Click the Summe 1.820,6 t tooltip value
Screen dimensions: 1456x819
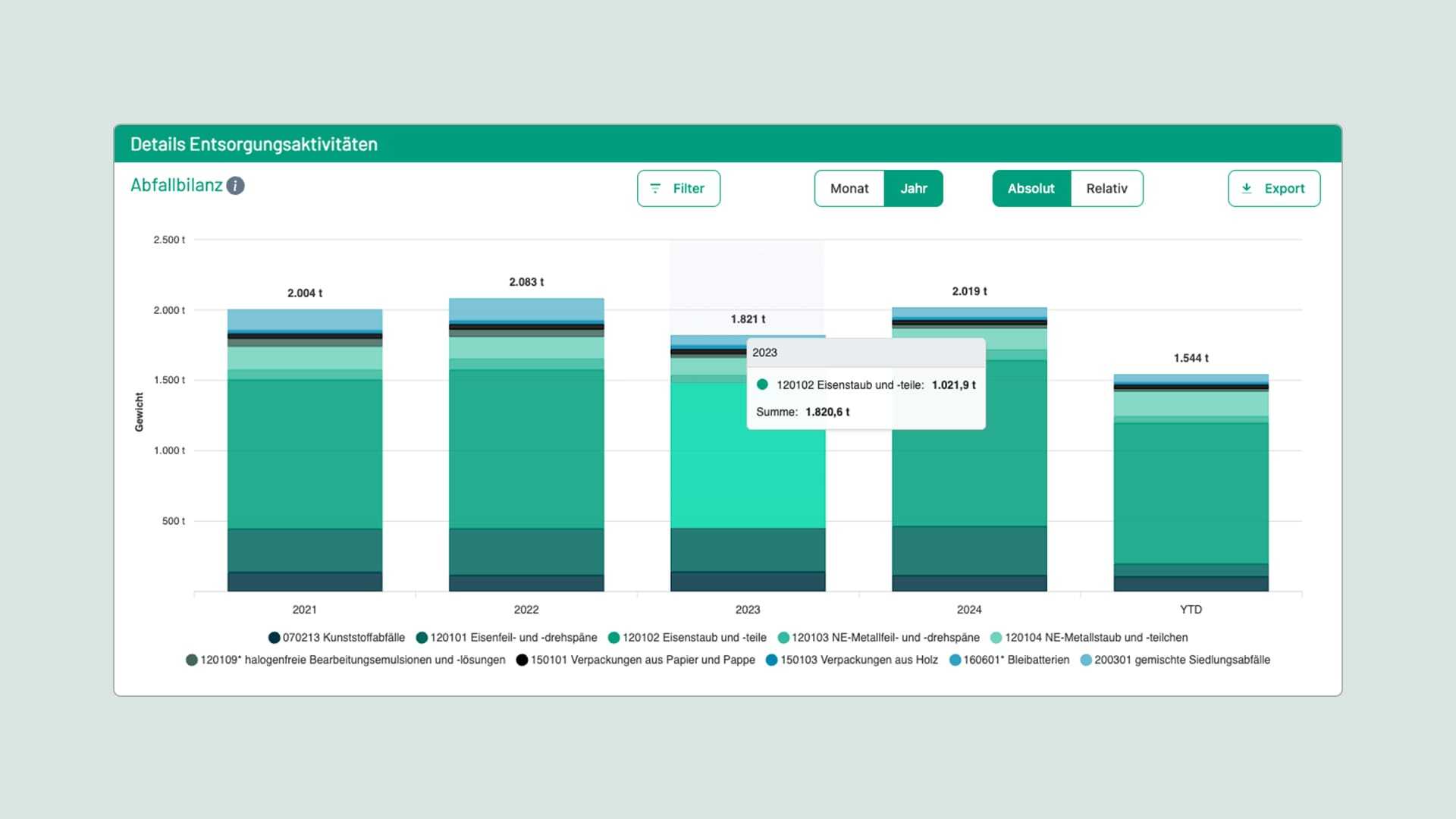coord(828,413)
